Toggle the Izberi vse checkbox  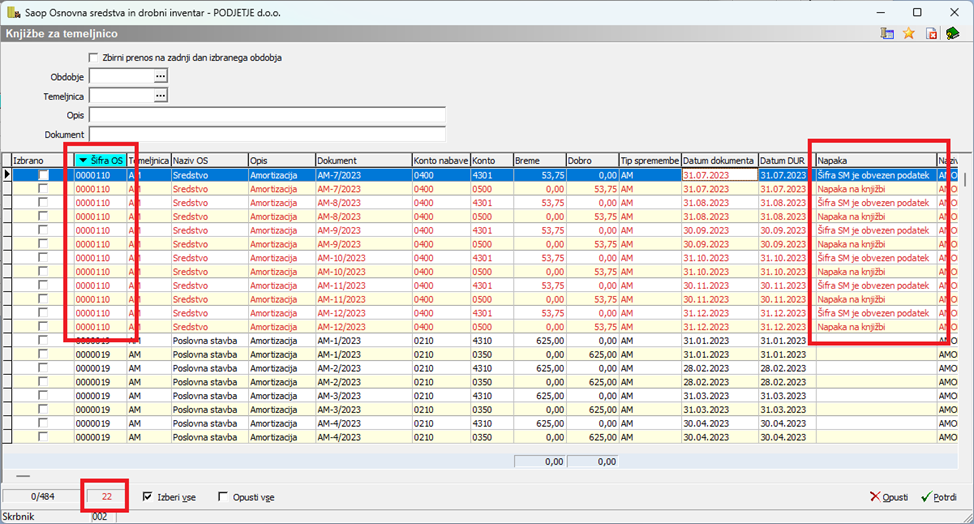pyautogui.click(x=148, y=497)
